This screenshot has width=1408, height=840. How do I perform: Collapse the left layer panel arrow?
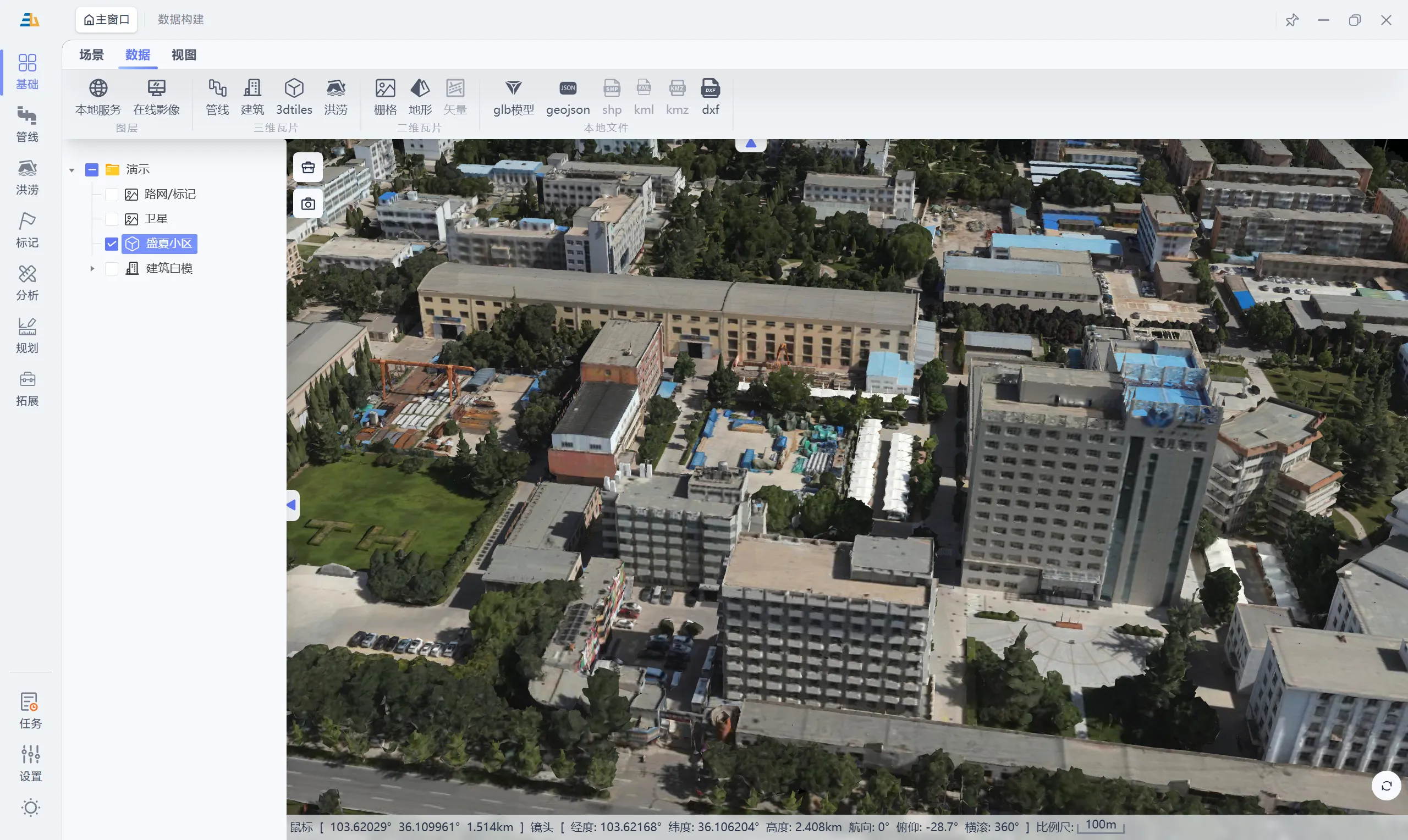(291, 504)
